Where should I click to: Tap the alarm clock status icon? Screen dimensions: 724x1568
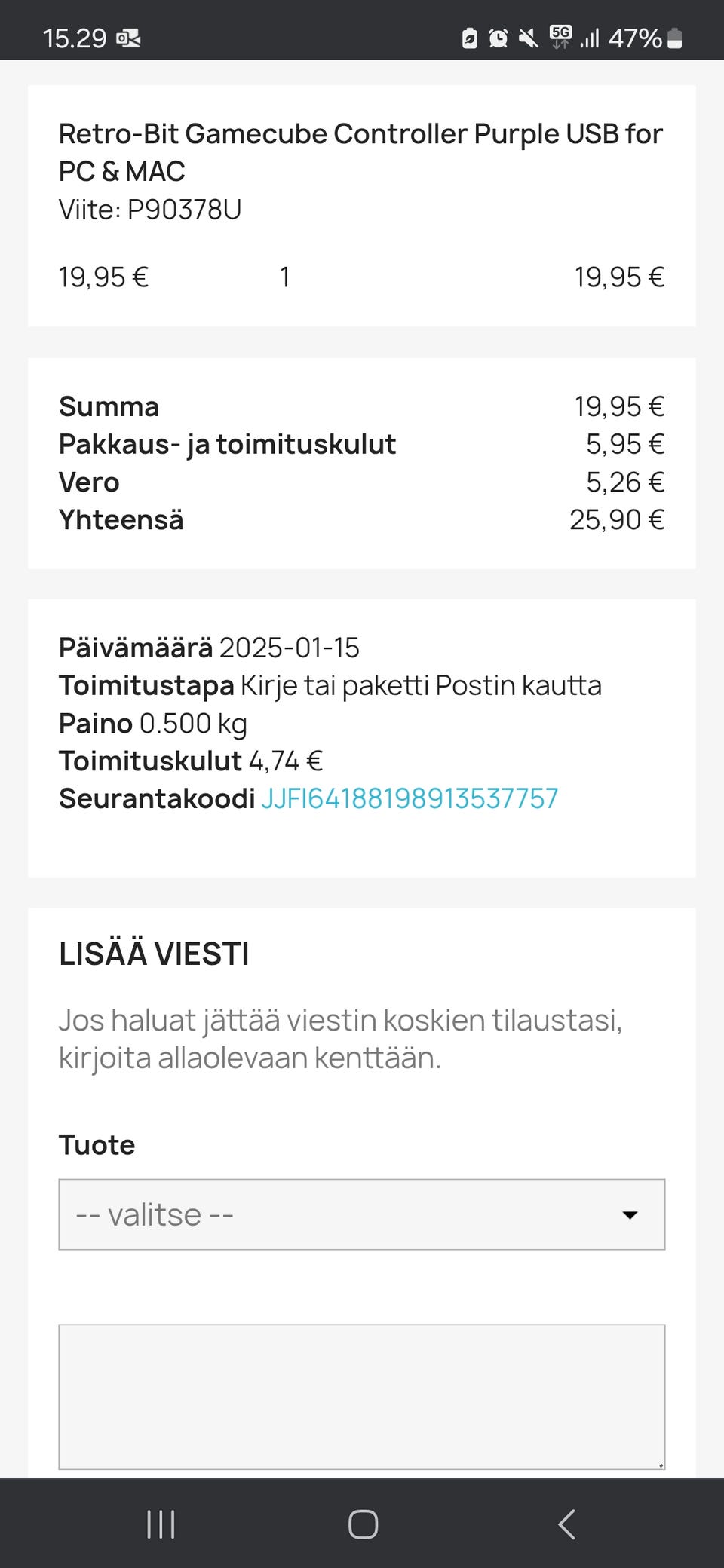(x=498, y=38)
